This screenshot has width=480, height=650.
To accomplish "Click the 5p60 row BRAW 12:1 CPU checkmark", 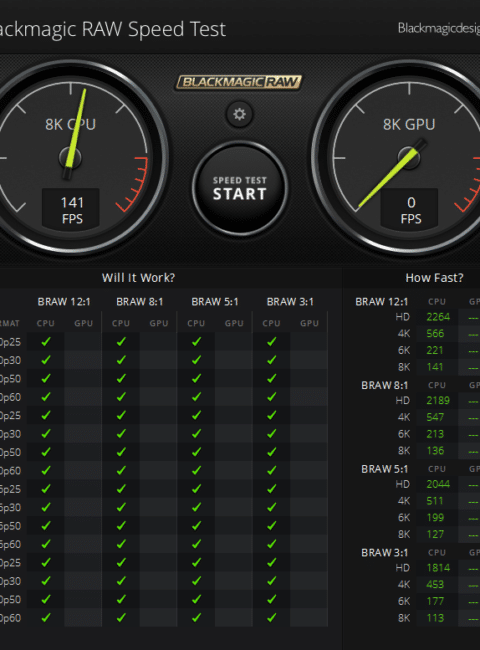I will [x=46, y=544].
